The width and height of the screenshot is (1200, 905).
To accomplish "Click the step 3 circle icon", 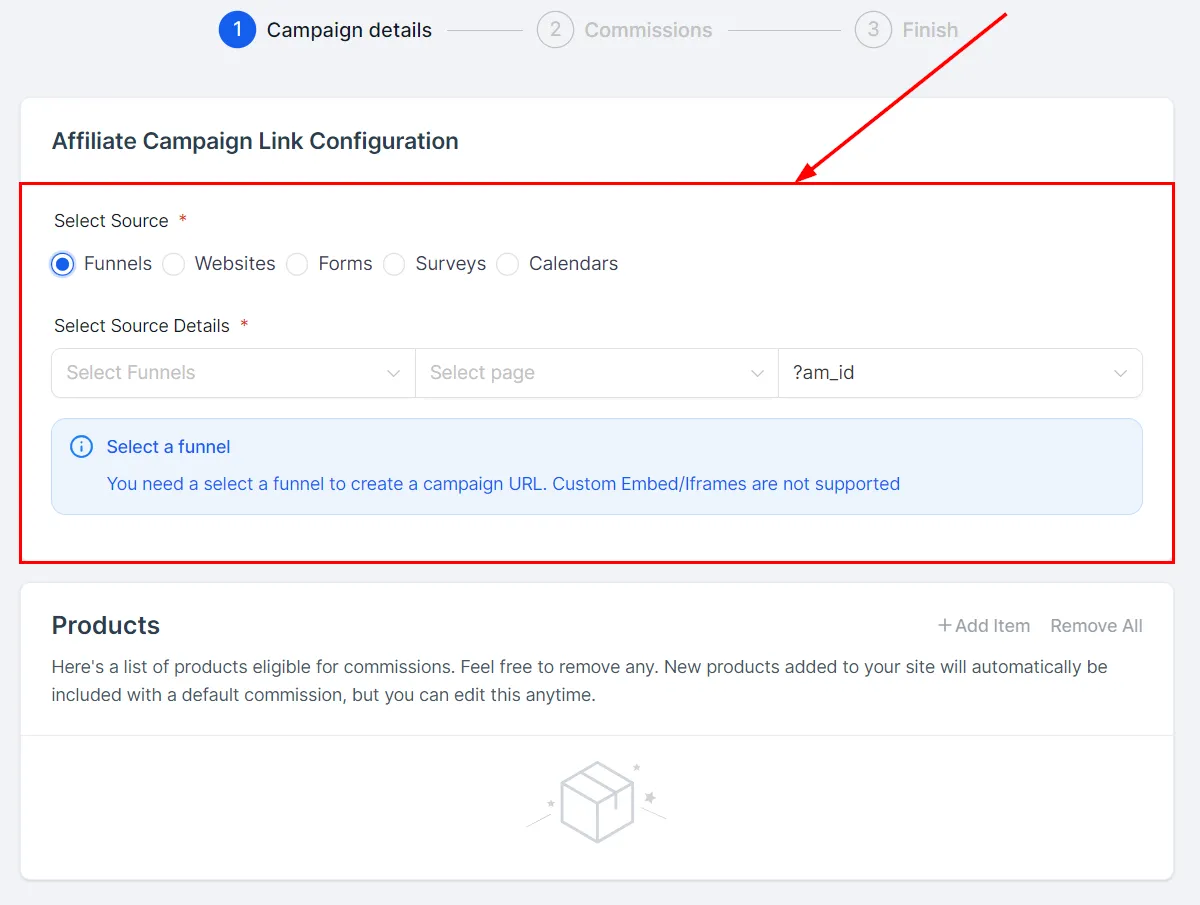I will tap(873, 30).
